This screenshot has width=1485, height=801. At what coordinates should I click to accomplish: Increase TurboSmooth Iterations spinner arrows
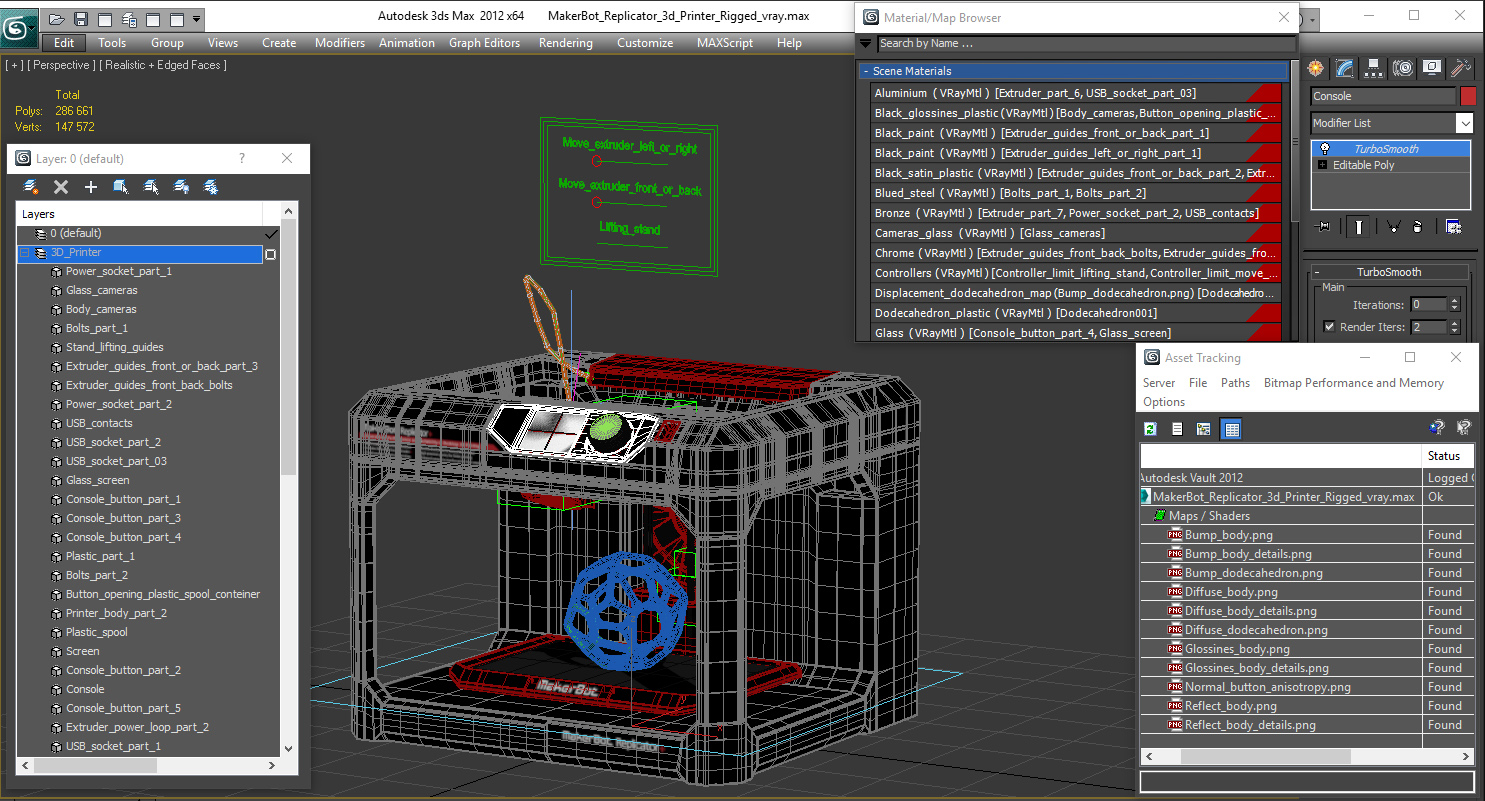click(x=1455, y=304)
